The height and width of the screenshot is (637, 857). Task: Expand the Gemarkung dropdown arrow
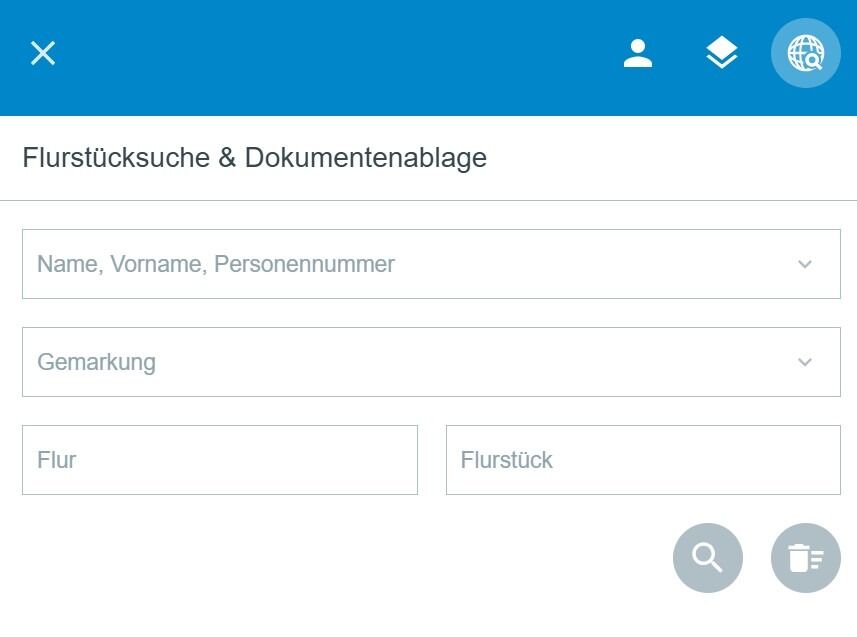805,362
